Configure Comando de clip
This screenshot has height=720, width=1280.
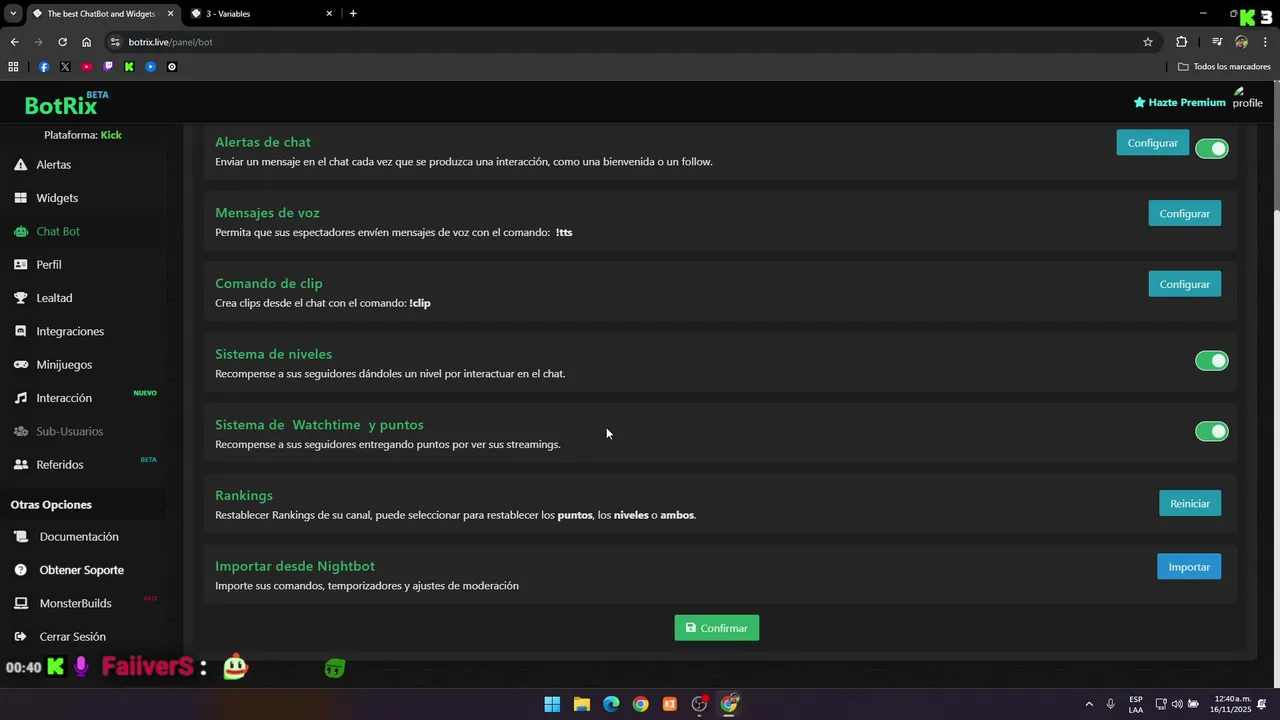(1185, 284)
